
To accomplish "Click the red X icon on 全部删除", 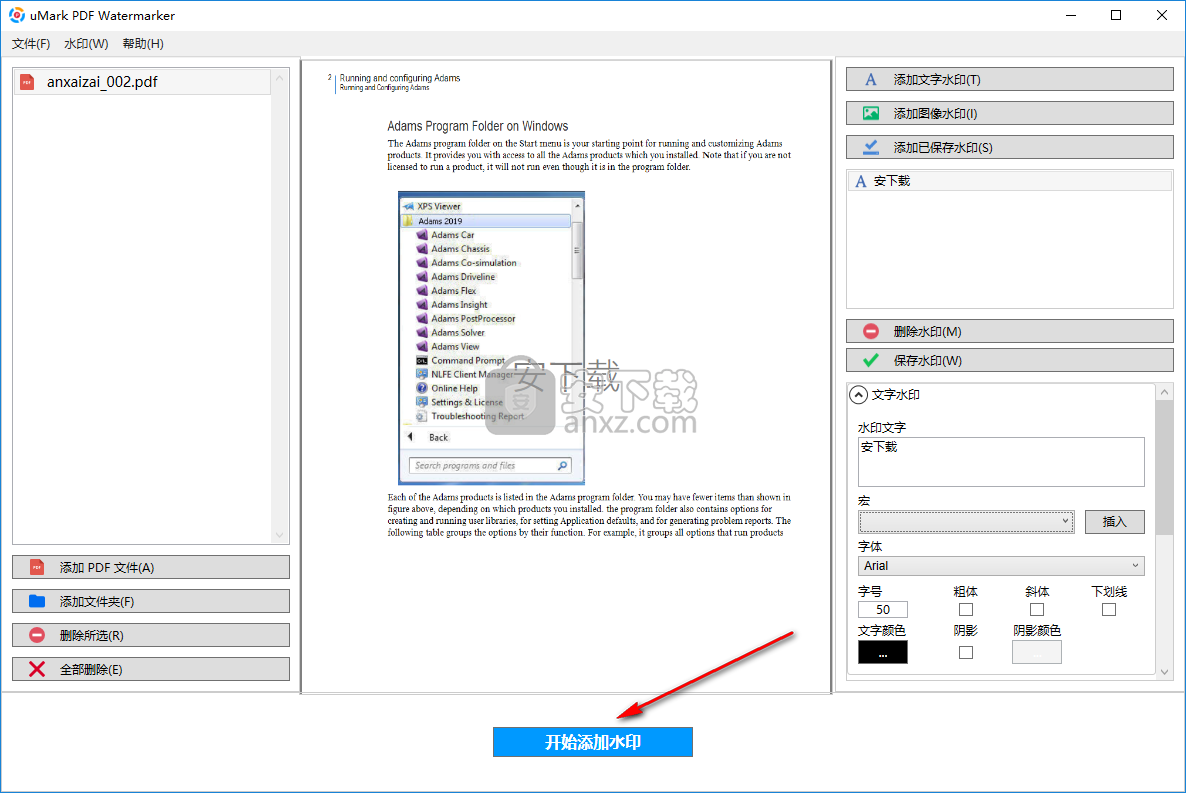I will (x=36, y=669).
